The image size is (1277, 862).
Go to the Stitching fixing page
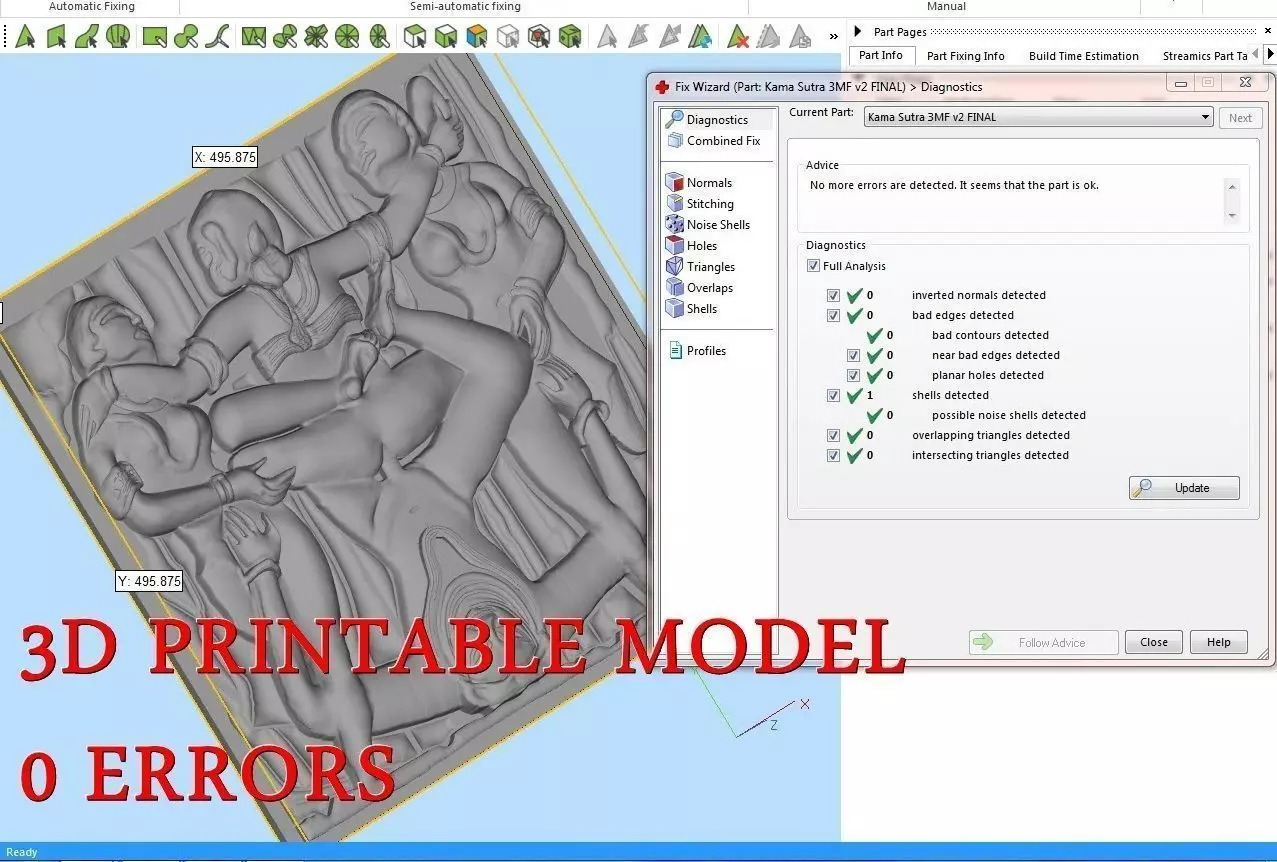point(700,204)
